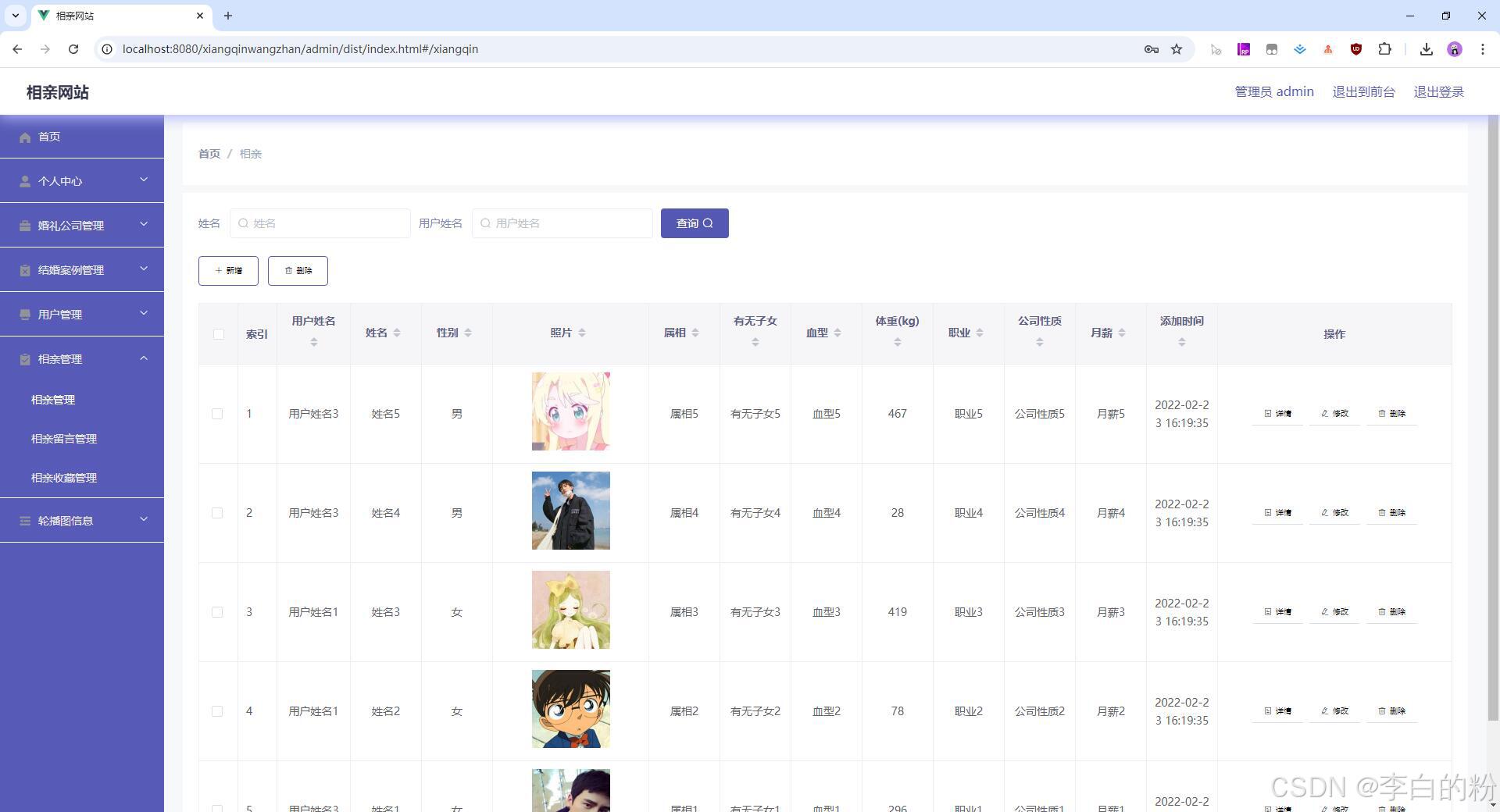The width and height of the screenshot is (1500, 812).
Task: Focus the 用户姓名 search input
Action: (x=562, y=223)
